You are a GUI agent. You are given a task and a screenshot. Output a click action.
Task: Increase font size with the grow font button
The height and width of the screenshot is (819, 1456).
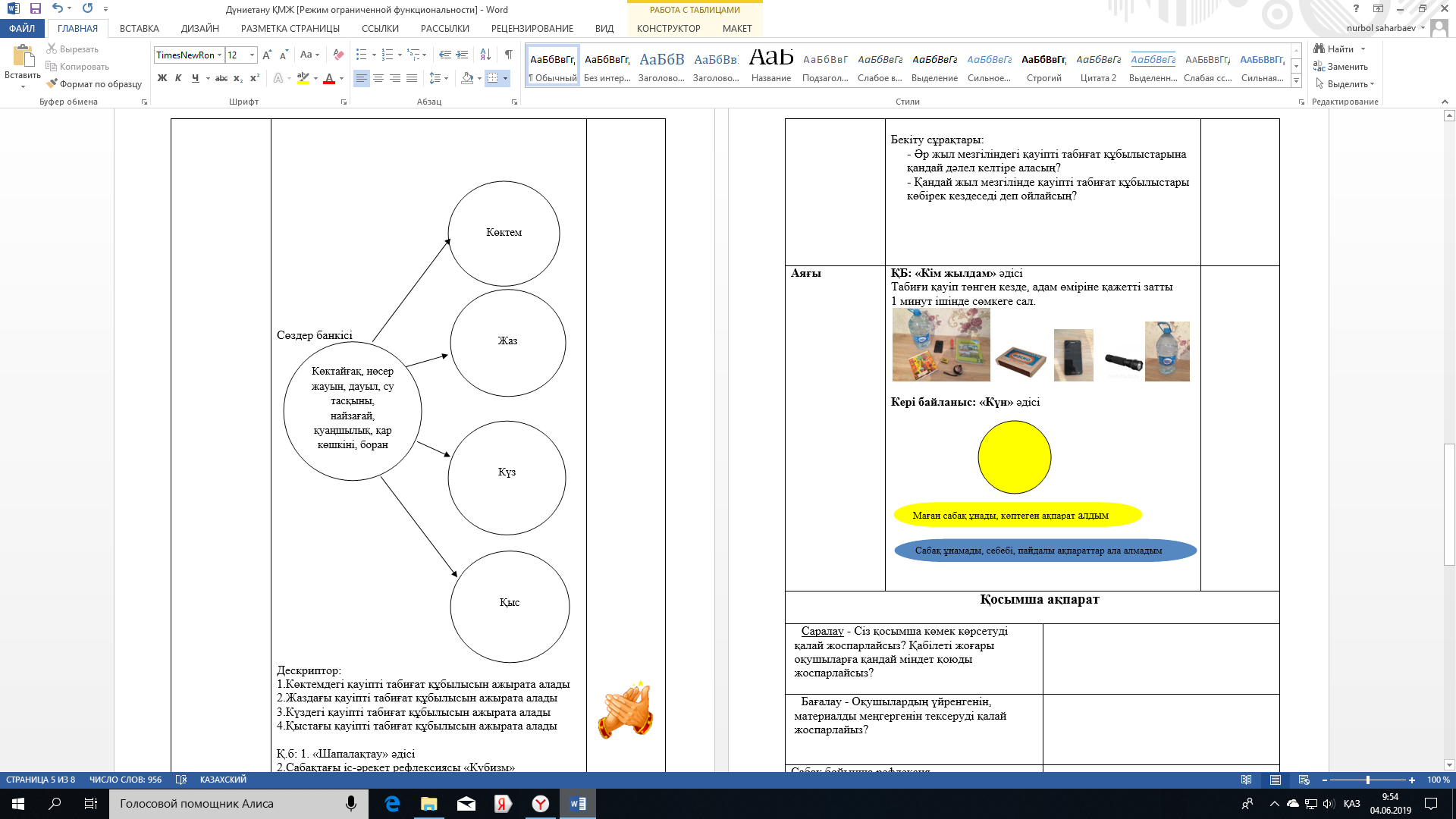(x=267, y=55)
